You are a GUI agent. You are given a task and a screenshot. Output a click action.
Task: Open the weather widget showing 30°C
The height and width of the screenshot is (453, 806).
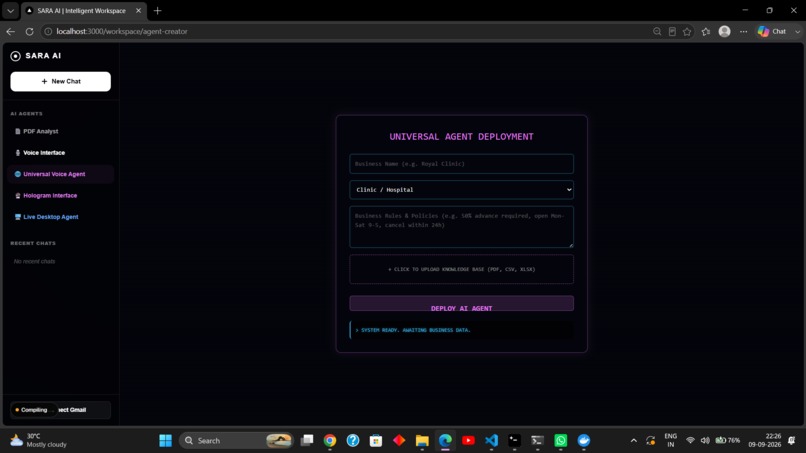[x=39, y=440]
